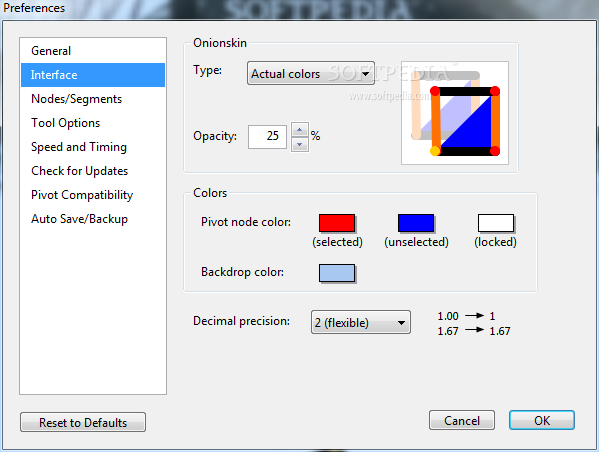Go to Check for Updates category
The width and height of the screenshot is (599, 452).
coord(93,171)
